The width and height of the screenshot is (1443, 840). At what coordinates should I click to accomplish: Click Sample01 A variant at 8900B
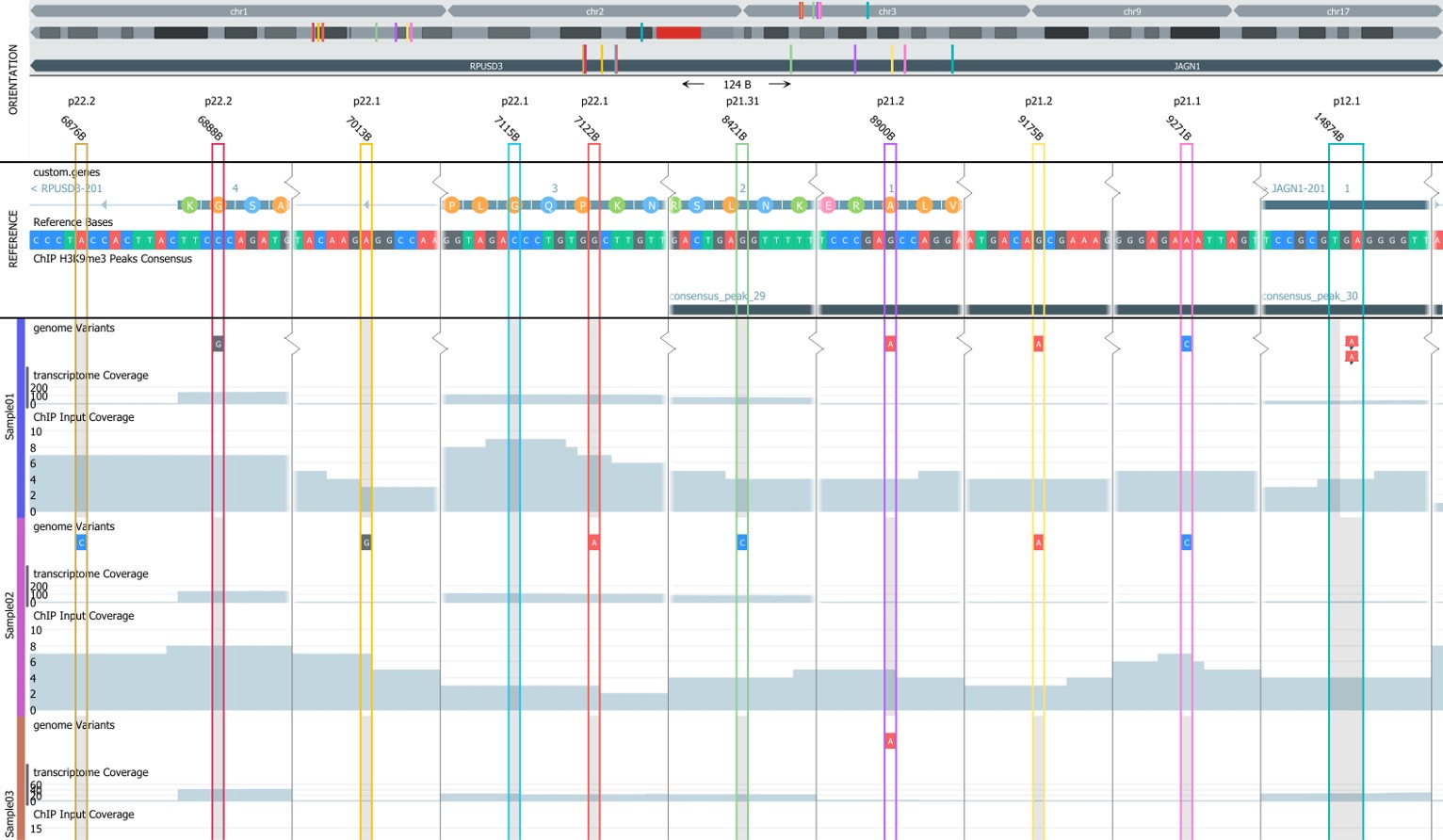click(890, 344)
